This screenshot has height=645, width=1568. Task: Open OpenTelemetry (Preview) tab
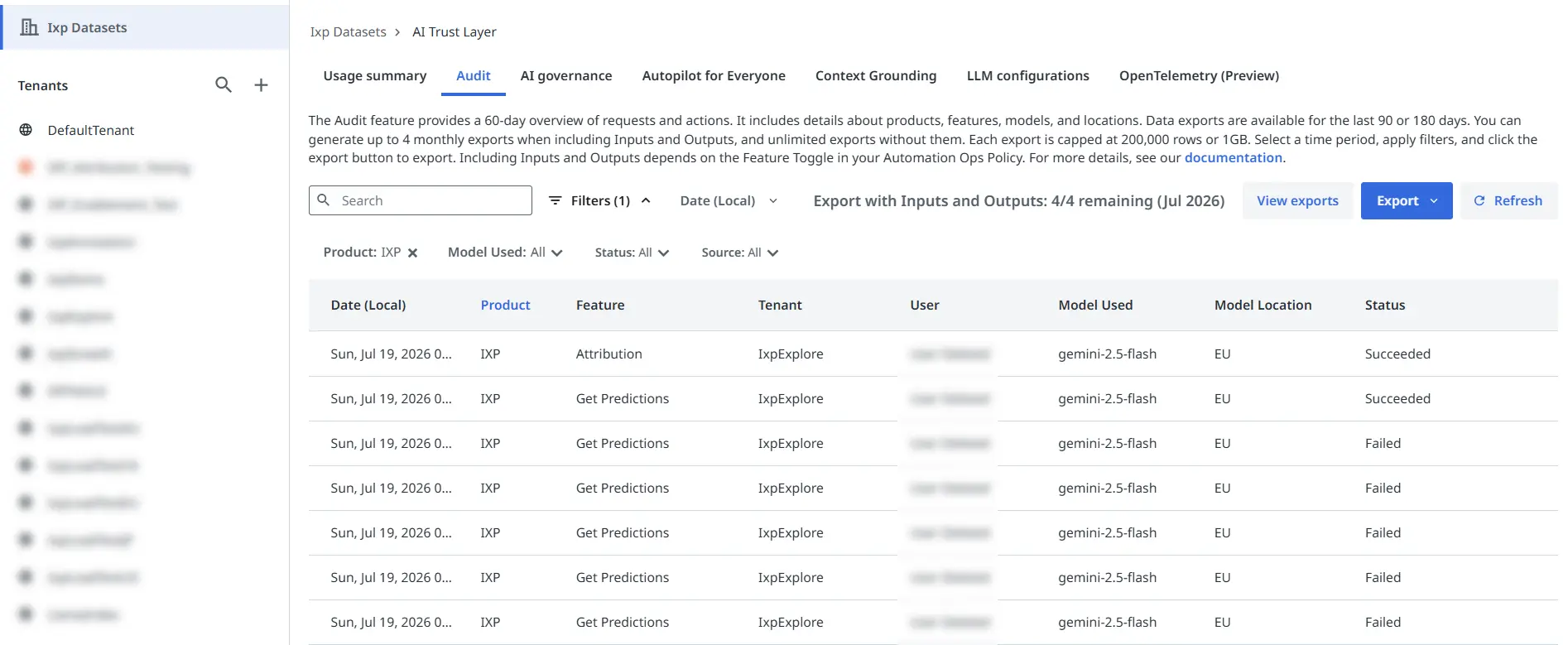coord(1199,75)
